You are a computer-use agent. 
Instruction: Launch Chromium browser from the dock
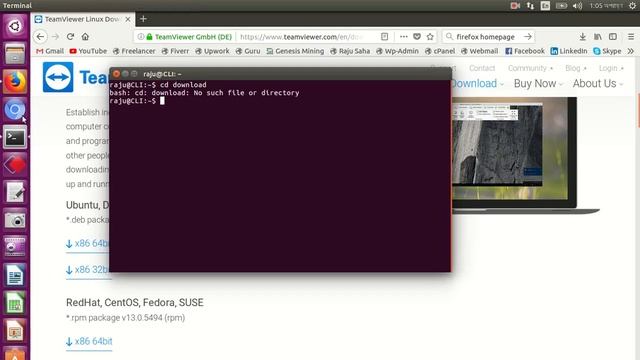[15, 109]
